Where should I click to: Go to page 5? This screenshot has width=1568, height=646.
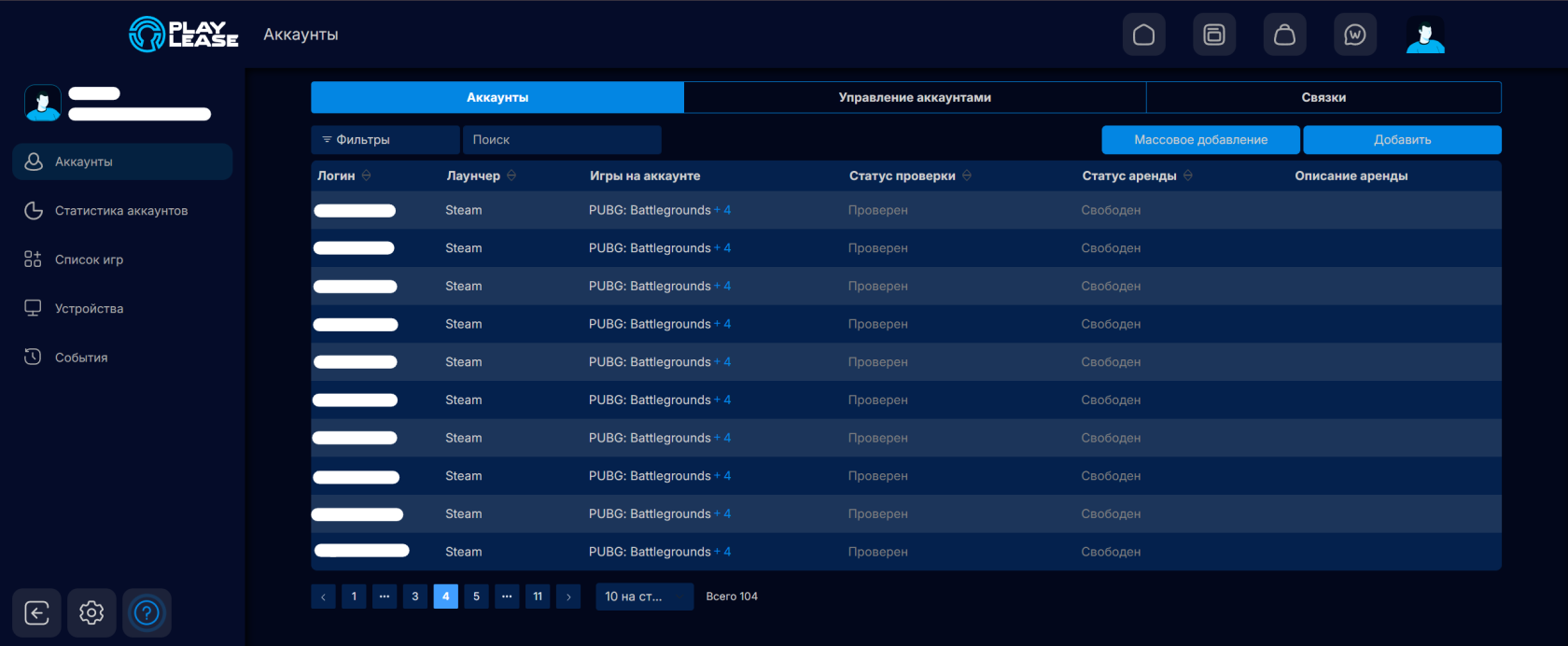476,597
